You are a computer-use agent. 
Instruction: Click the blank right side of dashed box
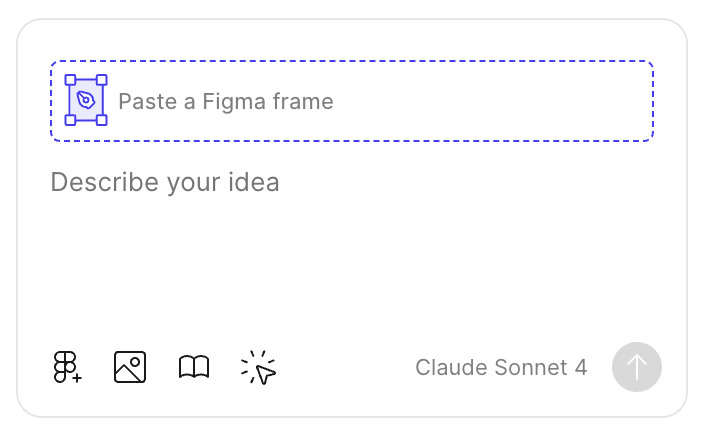click(x=492, y=101)
